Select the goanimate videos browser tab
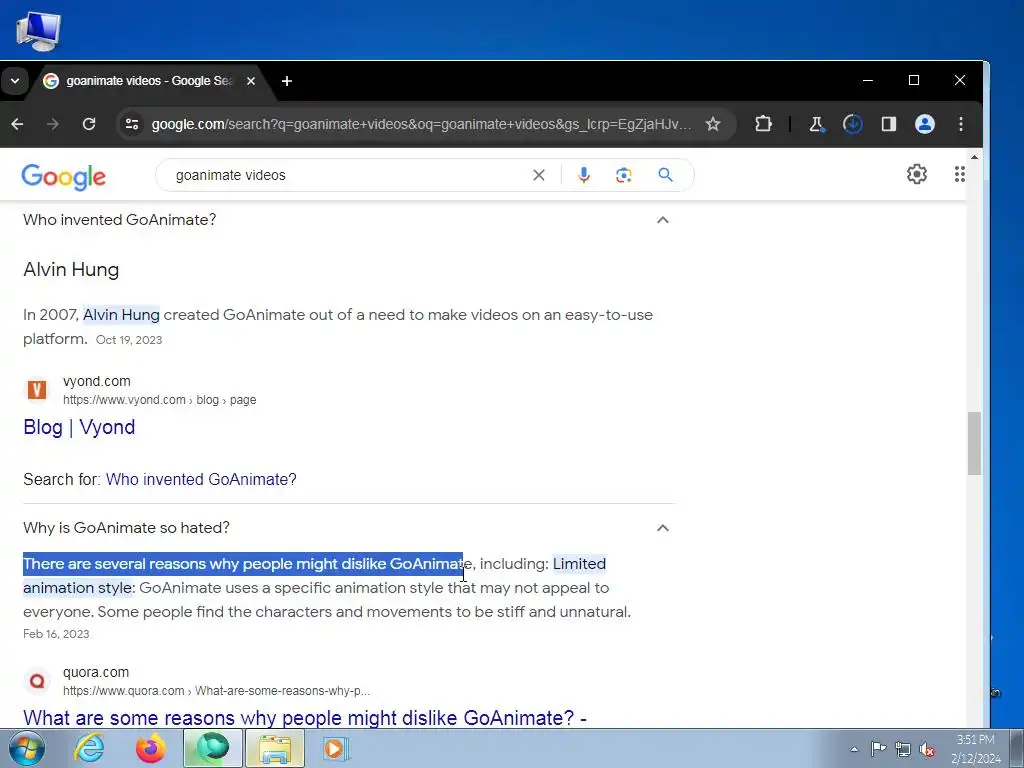Screen dimensions: 1024x768 point(150,81)
